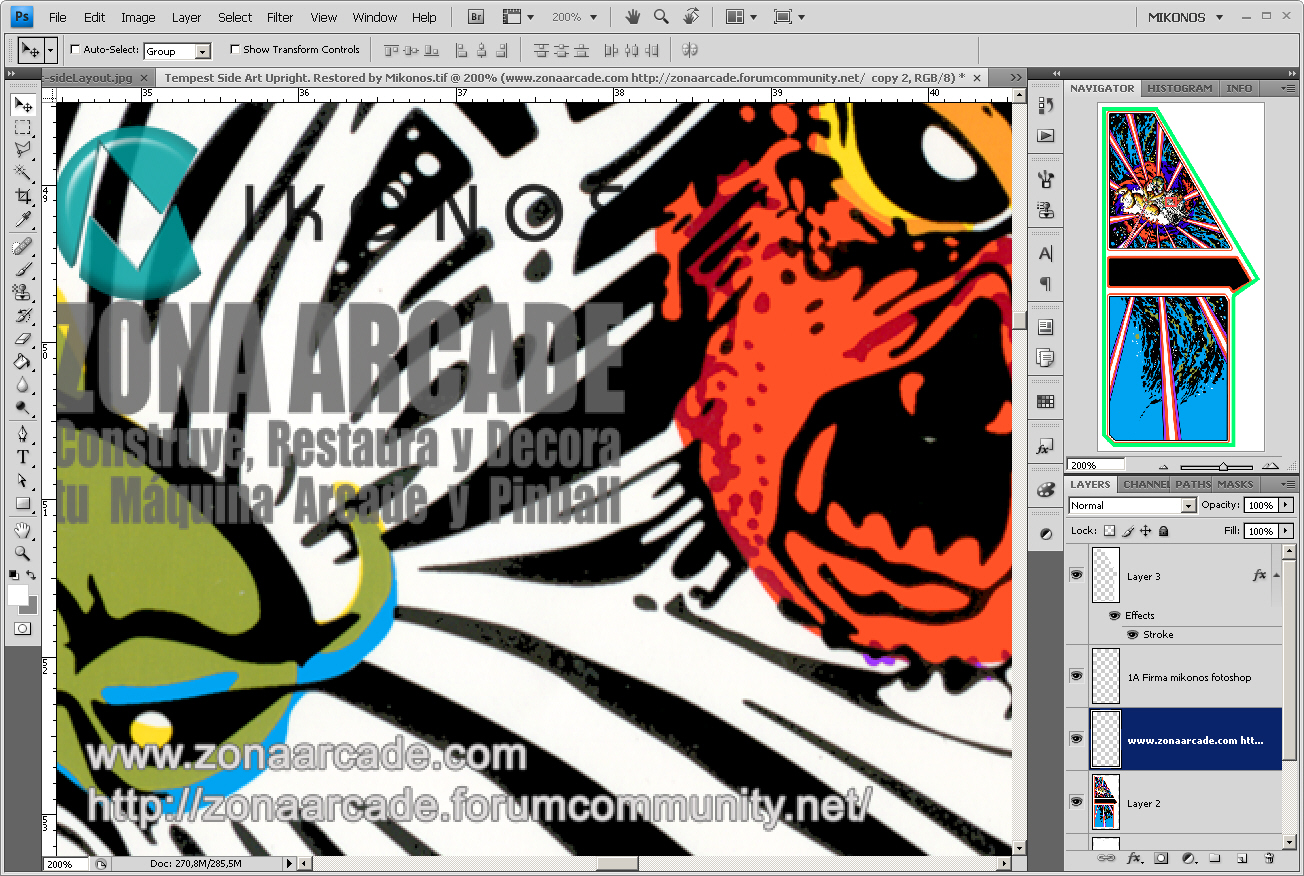Open the Filter menu
This screenshot has width=1304, height=876.
[x=280, y=17]
